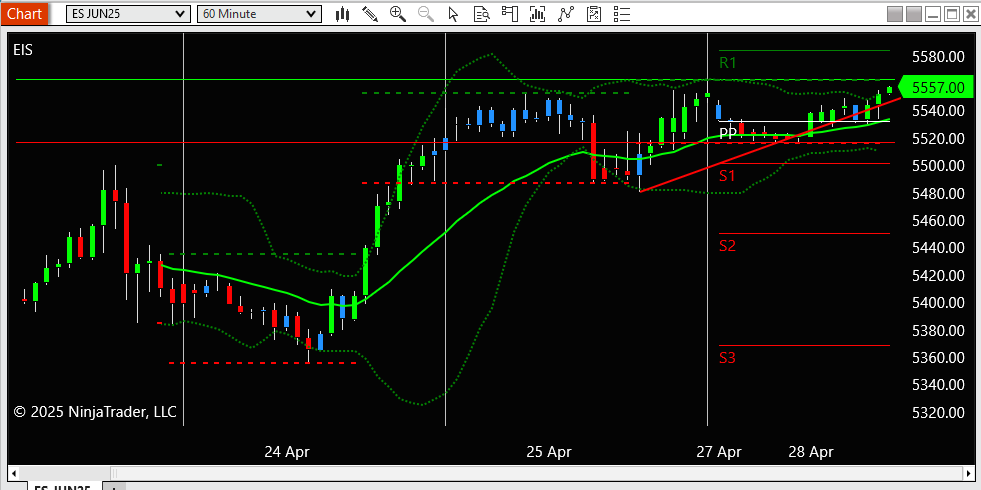981x490 pixels.
Task: Close the chart window
Action: [970, 14]
